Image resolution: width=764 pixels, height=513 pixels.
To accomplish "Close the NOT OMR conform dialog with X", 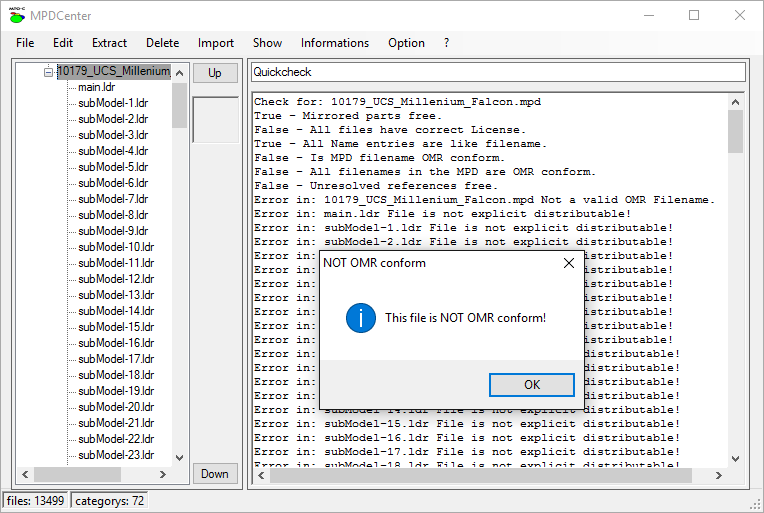I will tap(569, 263).
